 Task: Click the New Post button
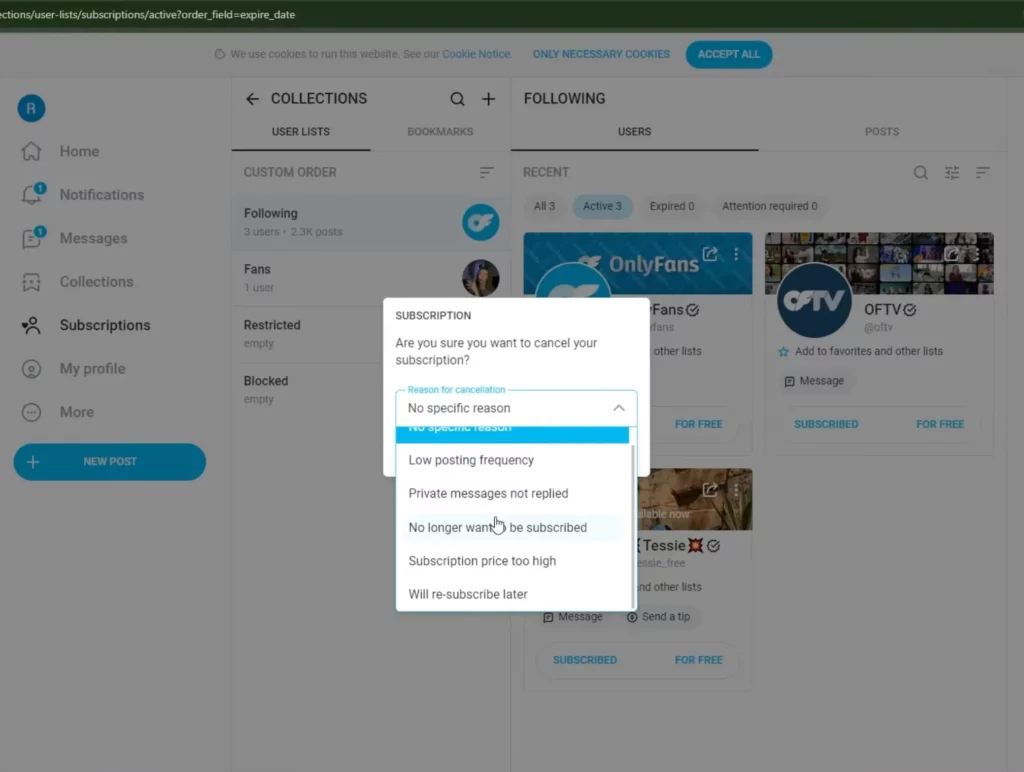pos(109,462)
